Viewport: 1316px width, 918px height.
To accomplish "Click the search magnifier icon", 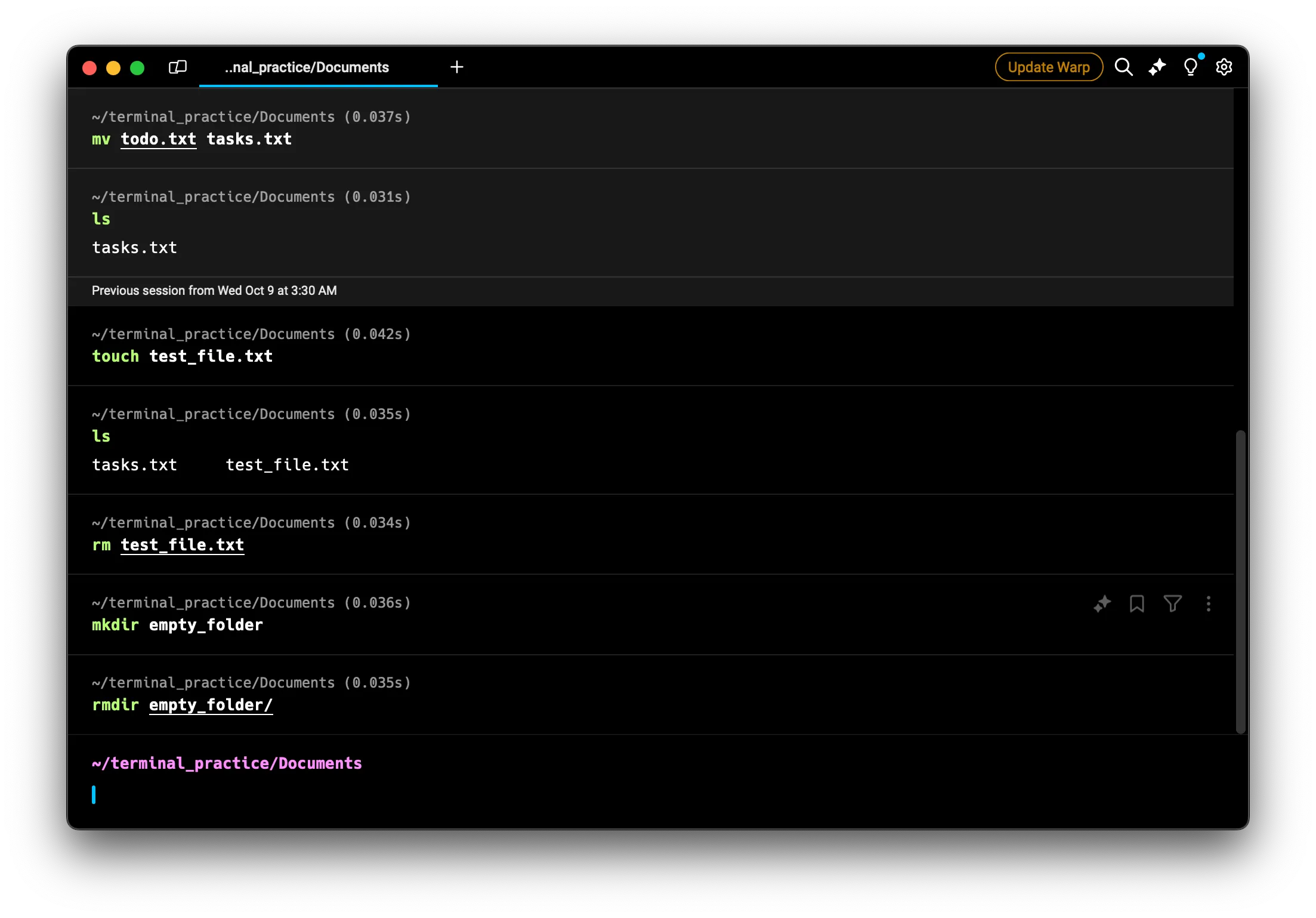I will pos(1123,67).
